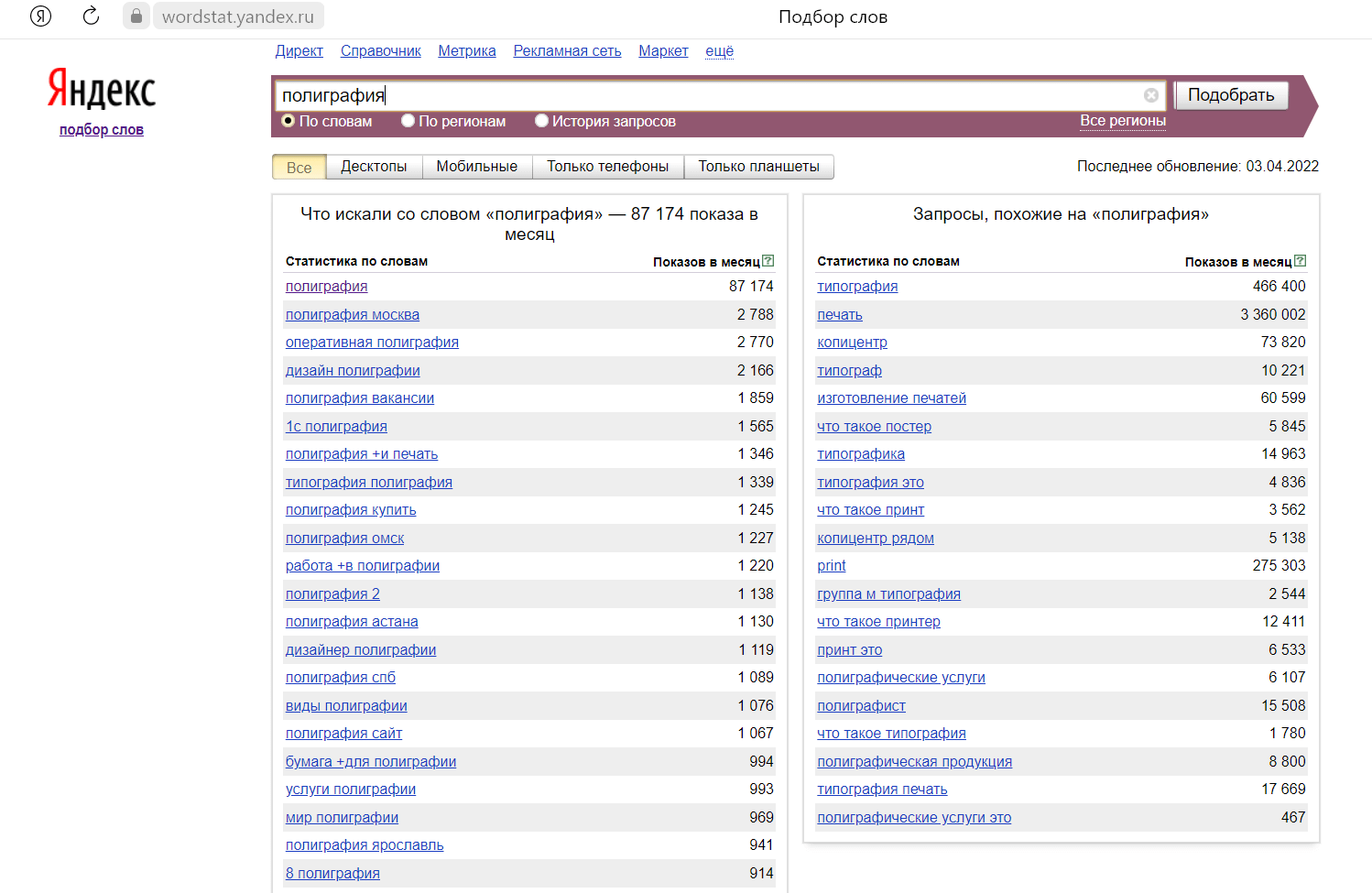
Task: Open the мир полиграфии query
Action: click(342, 818)
